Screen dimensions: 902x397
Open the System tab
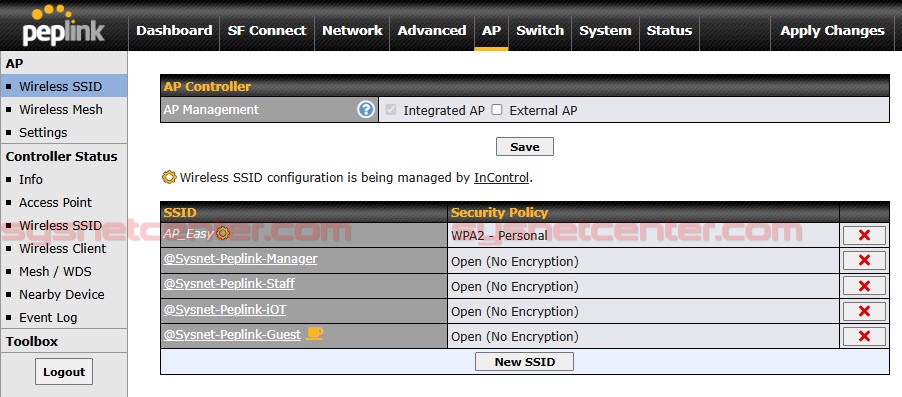point(605,30)
